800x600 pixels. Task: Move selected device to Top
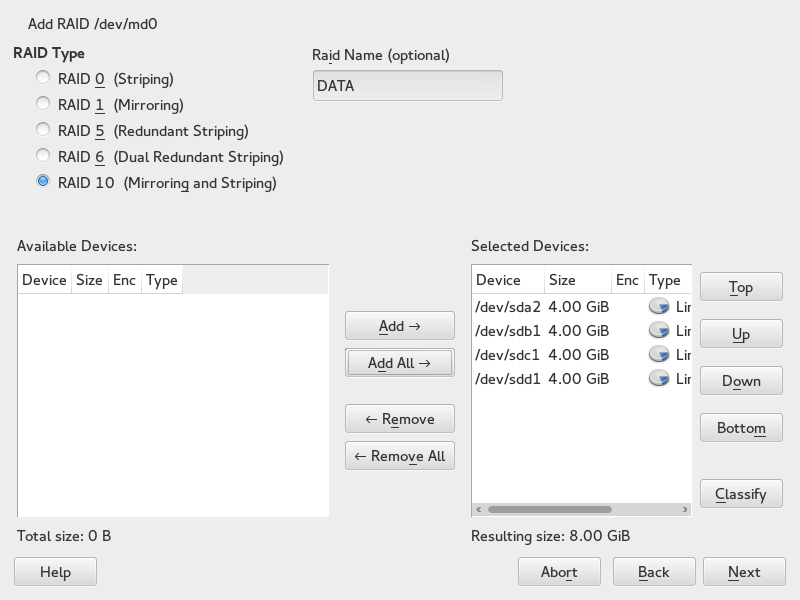point(741,288)
